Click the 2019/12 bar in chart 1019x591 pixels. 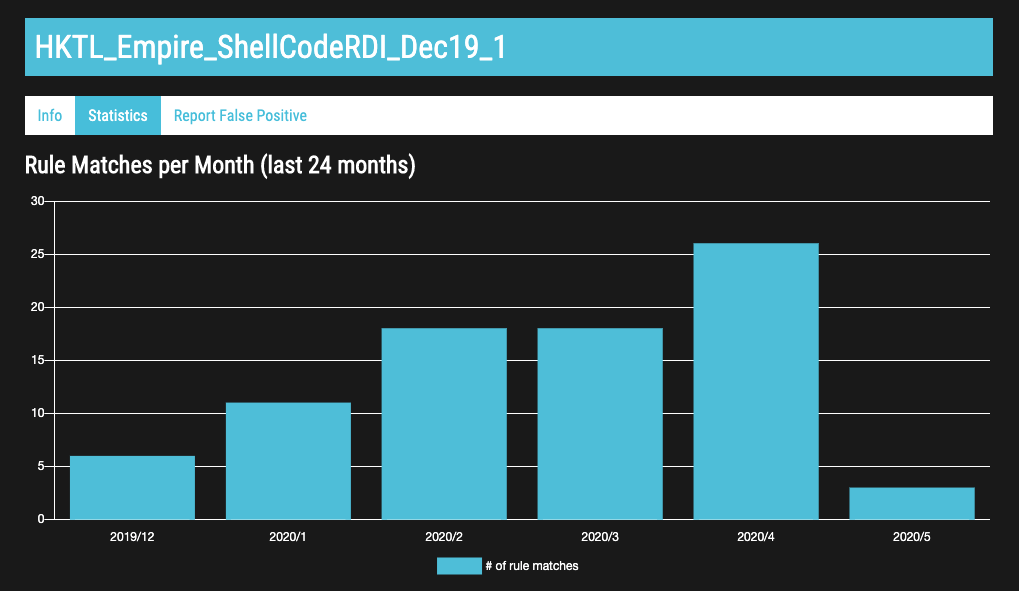click(132, 488)
